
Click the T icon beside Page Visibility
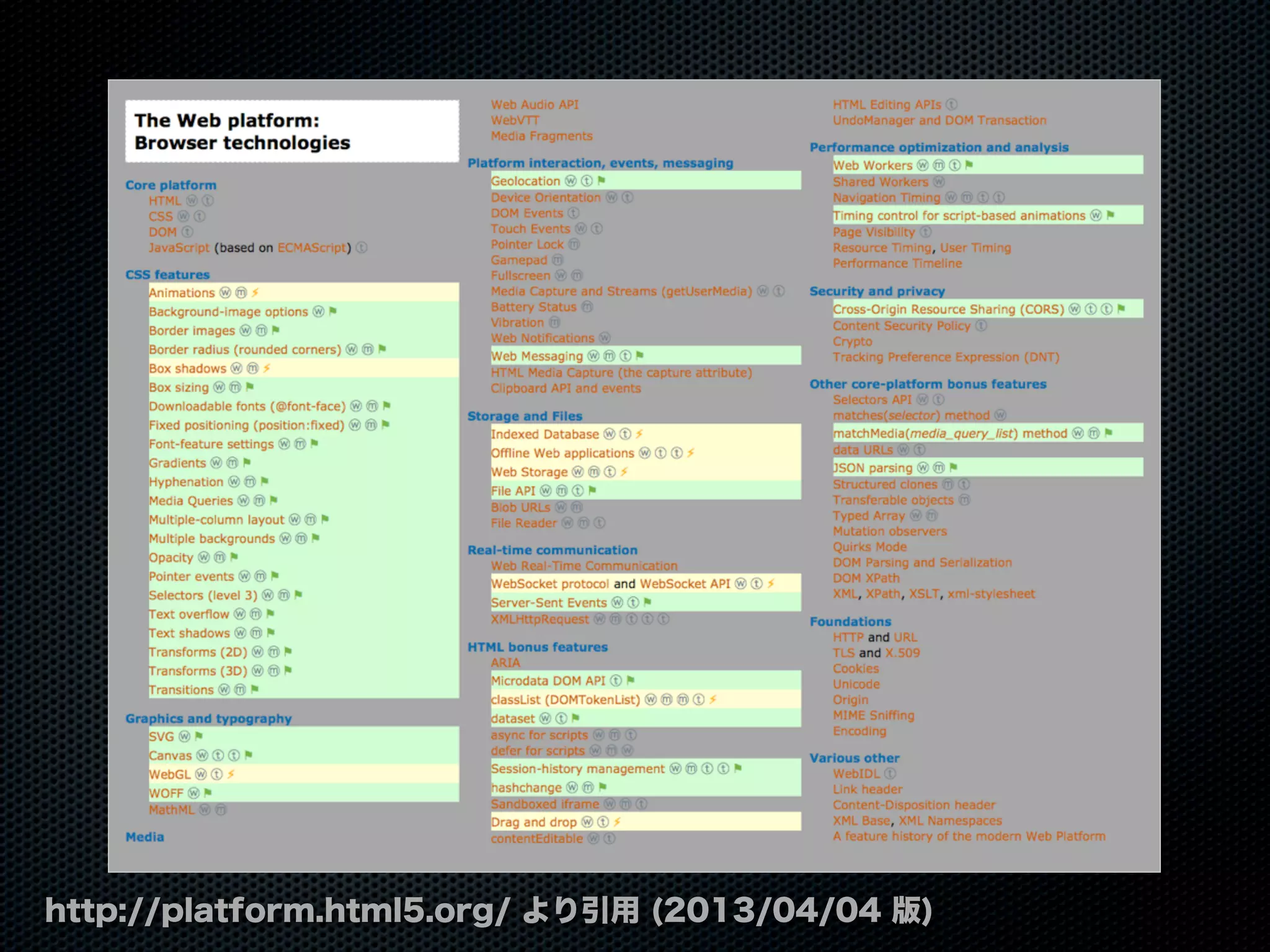click(x=925, y=232)
